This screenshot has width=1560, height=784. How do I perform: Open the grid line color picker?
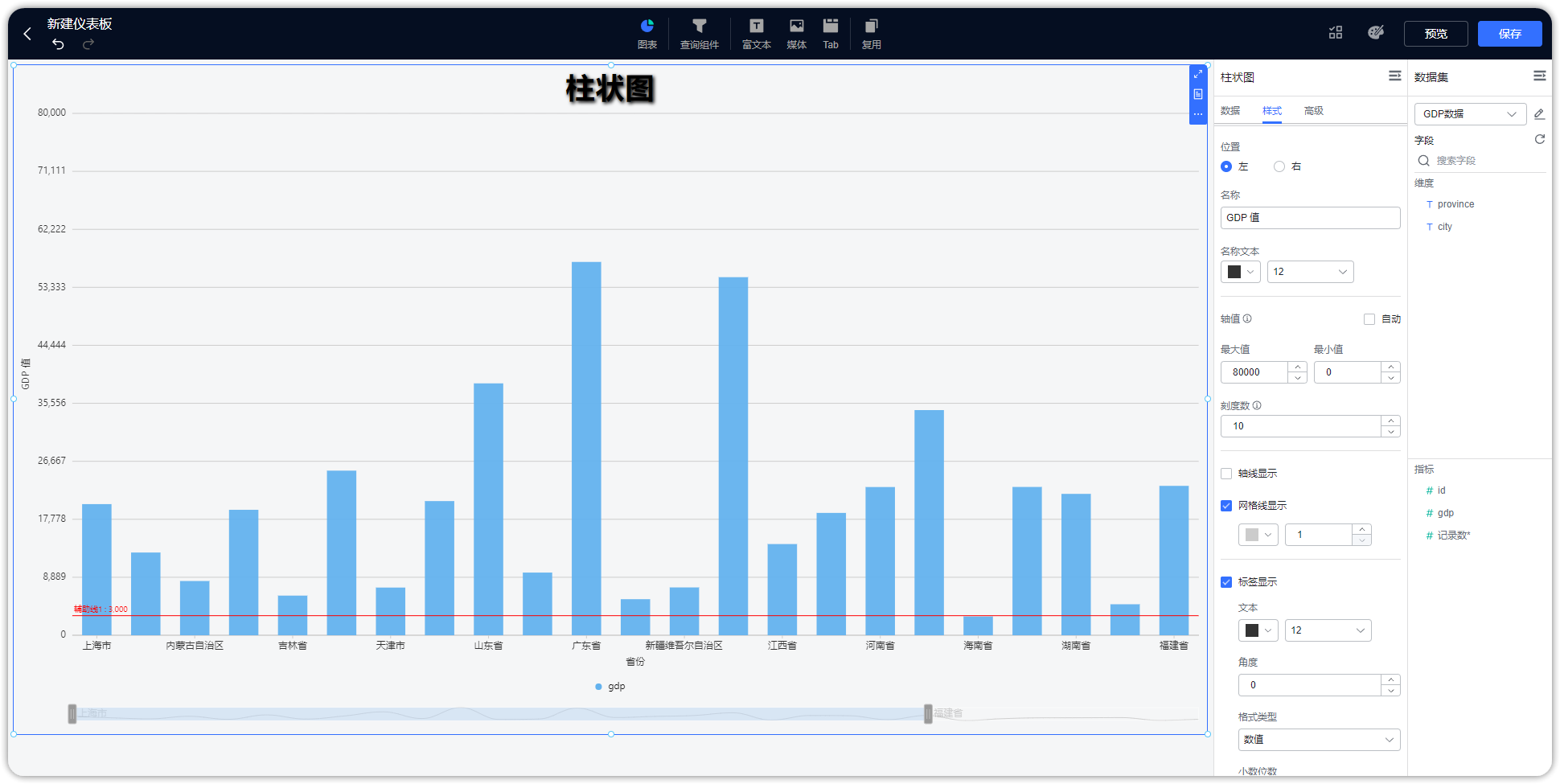1258,535
